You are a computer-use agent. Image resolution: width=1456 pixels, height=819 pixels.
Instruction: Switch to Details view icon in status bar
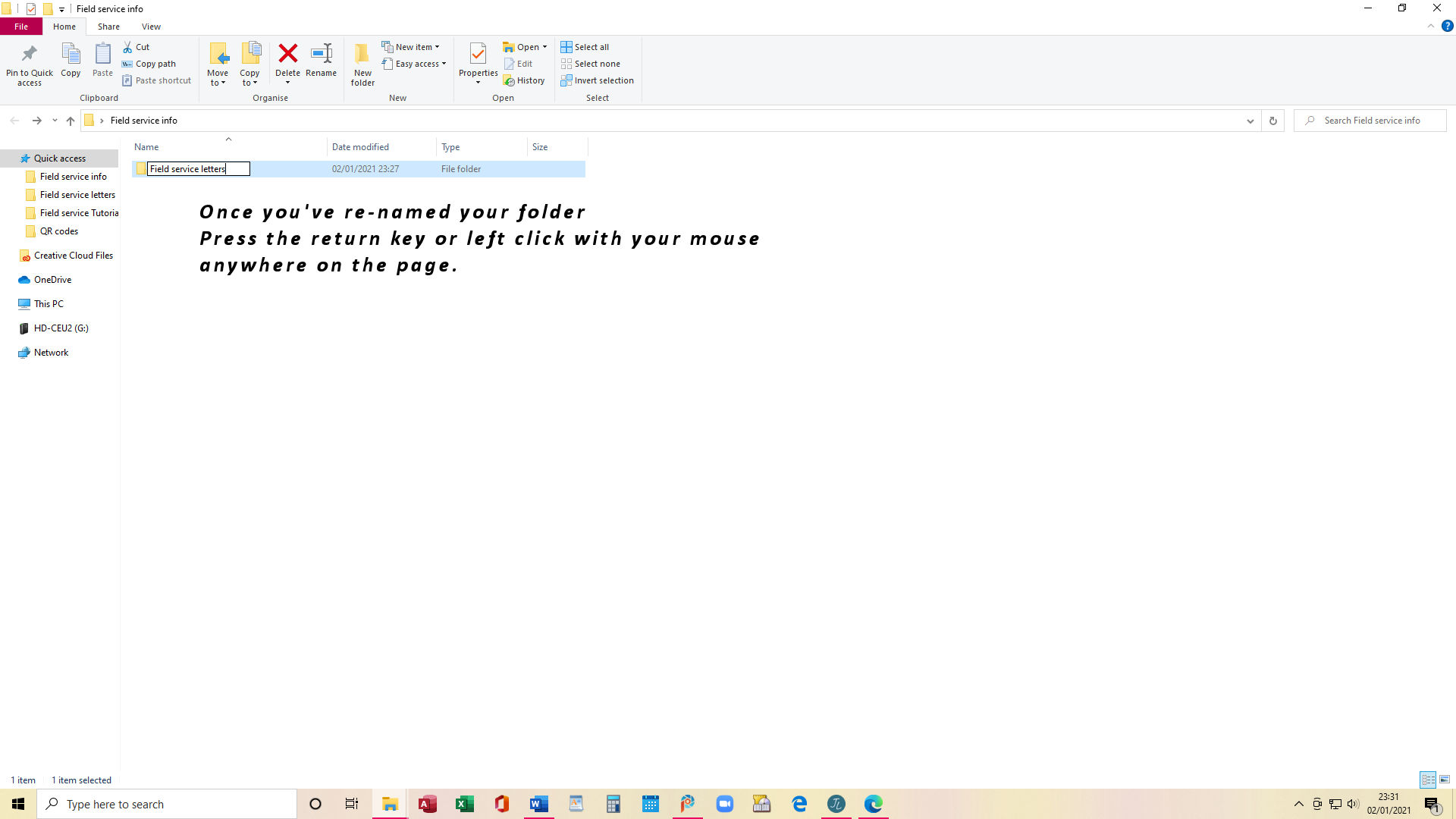coord(1429,780)
